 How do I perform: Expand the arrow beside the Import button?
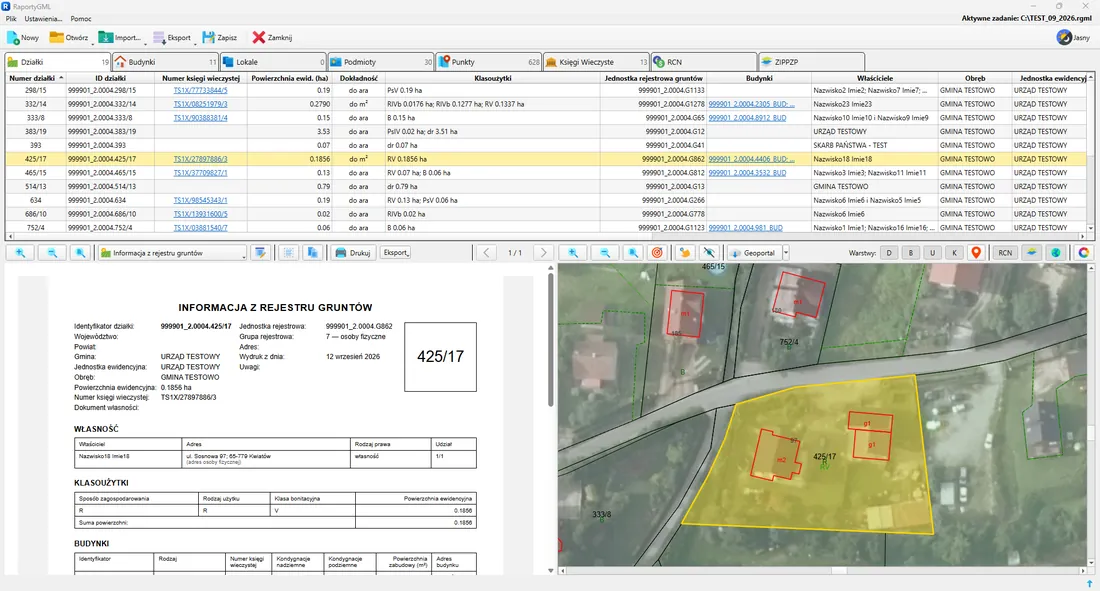[145, 43]
